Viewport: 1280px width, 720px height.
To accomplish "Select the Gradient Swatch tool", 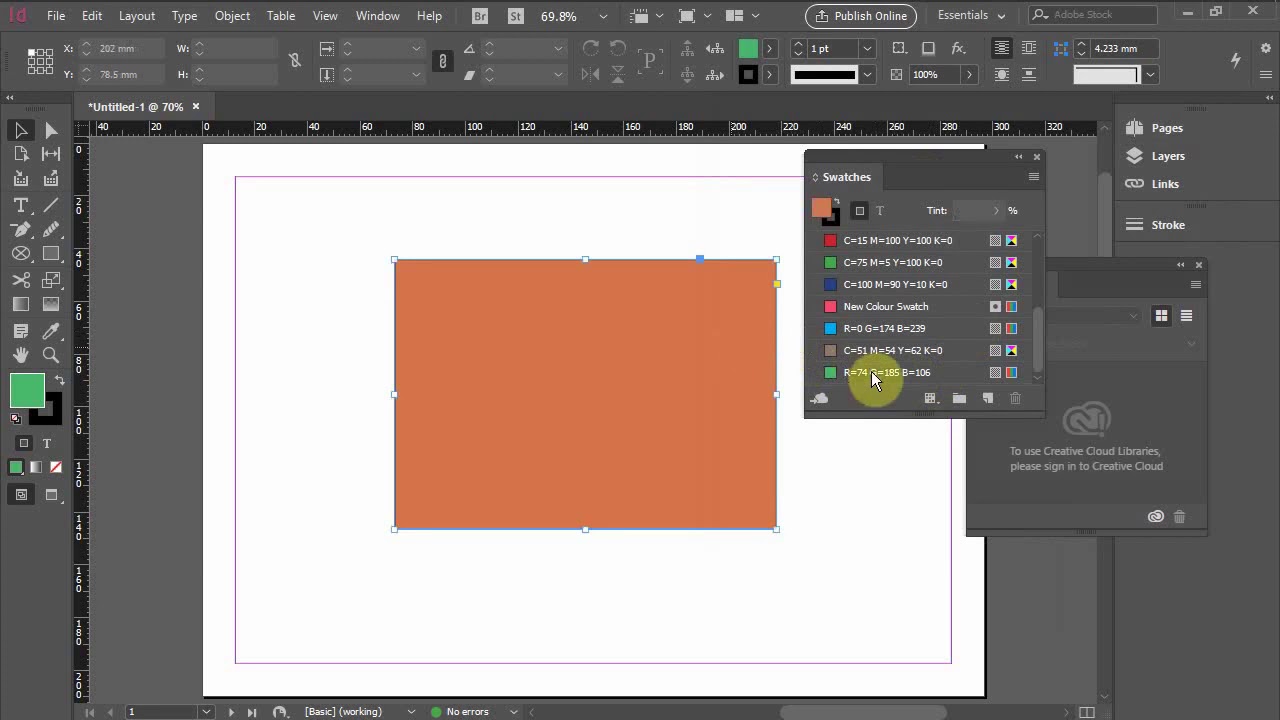I will tap(21, 305).
